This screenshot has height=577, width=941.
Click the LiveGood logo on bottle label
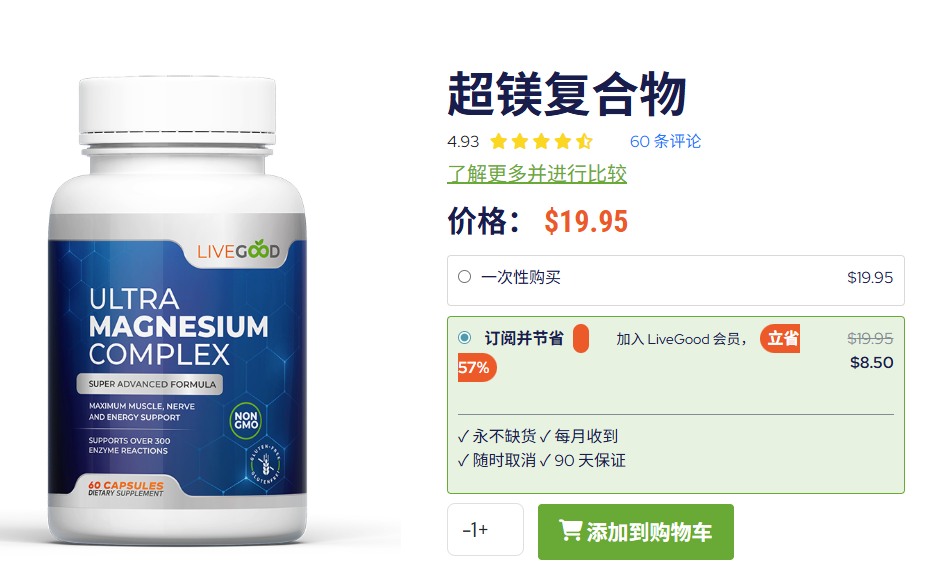238,250
